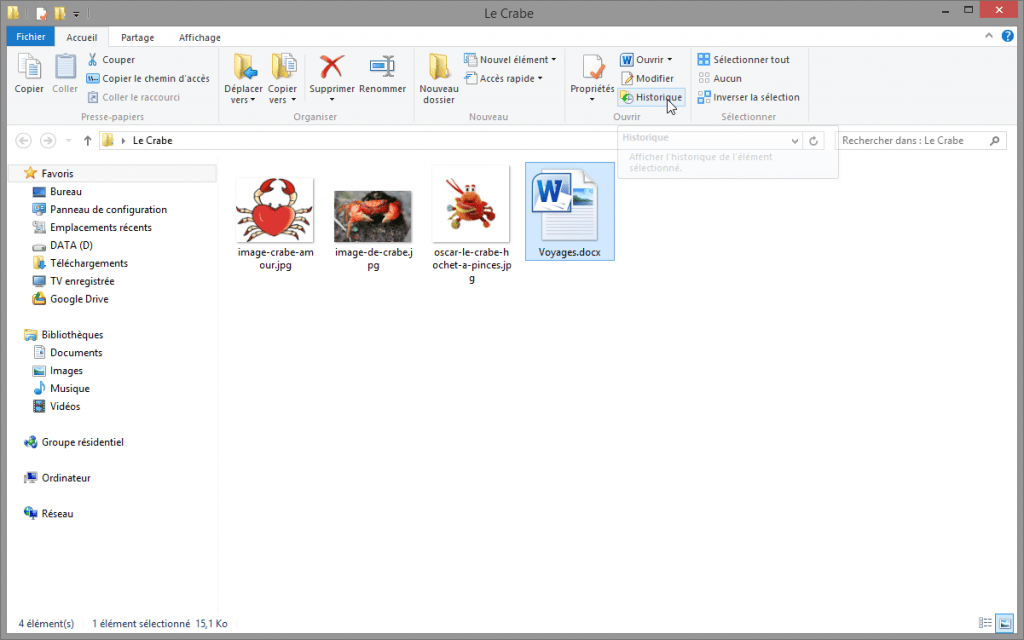Open the DATA (D) drive
Screen dimensions: 1024x640
(71, 245)
